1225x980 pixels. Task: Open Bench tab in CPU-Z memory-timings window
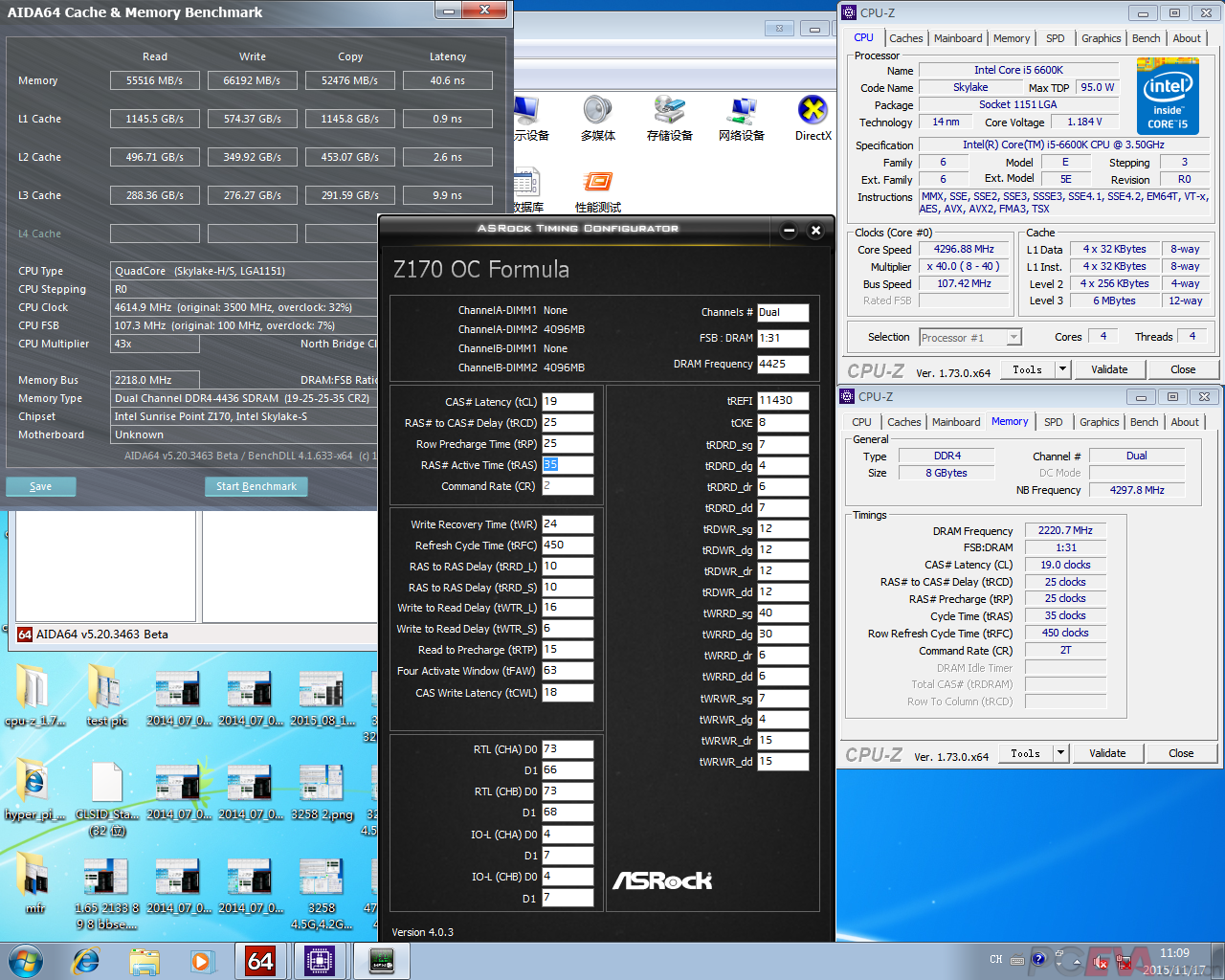coord(1144,422)
